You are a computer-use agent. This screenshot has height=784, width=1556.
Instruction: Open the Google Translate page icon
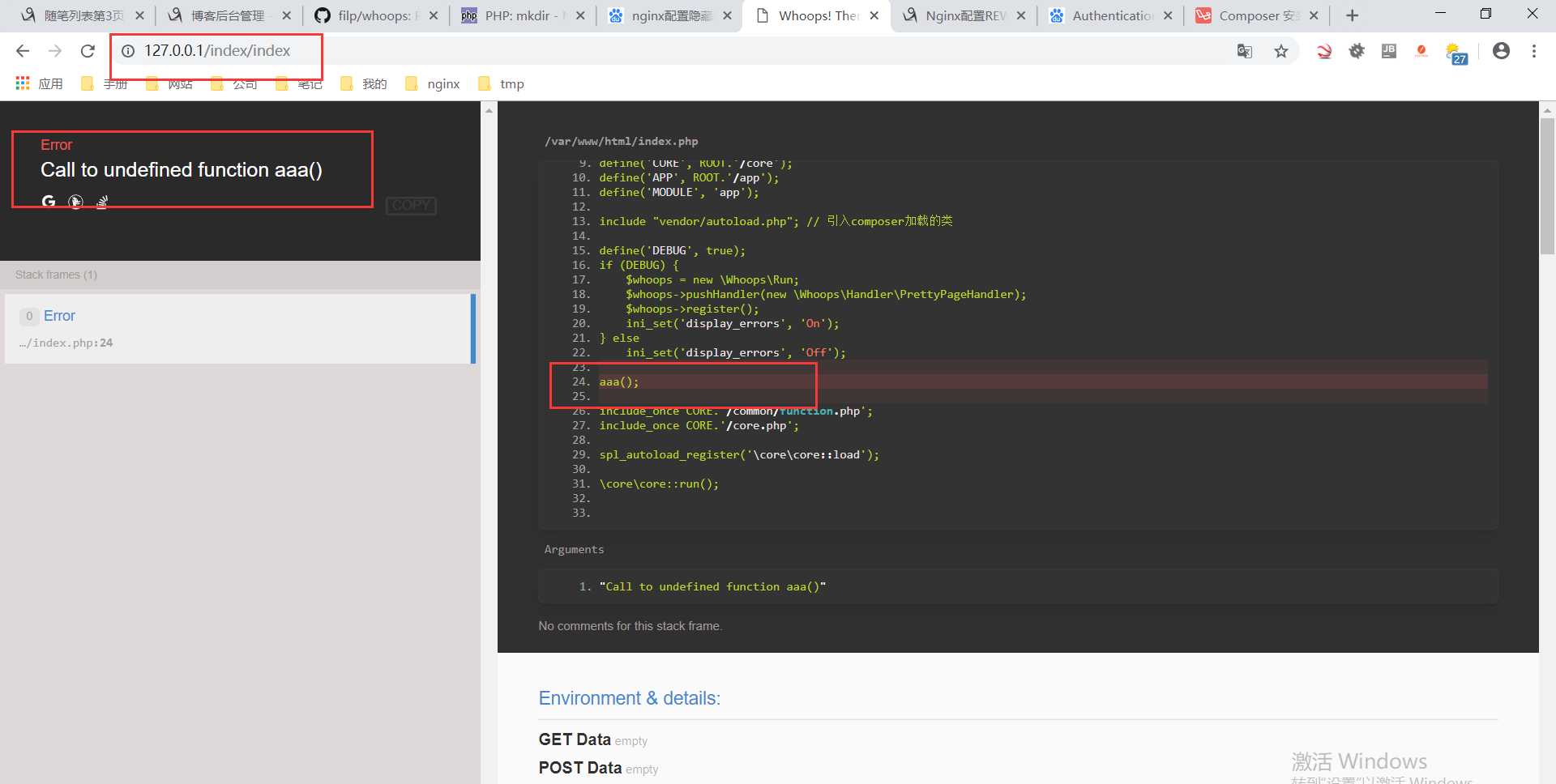pyautogui.click(x=1245, y=51)
